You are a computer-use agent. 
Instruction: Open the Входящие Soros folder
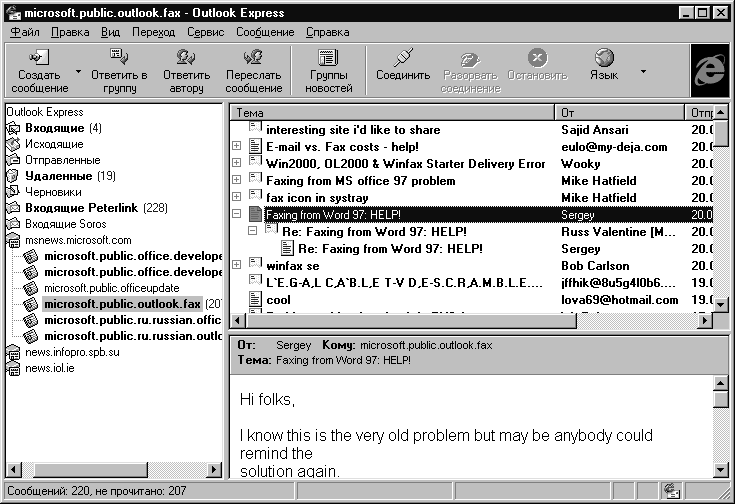pyautogui.click(x=66, y=224)
